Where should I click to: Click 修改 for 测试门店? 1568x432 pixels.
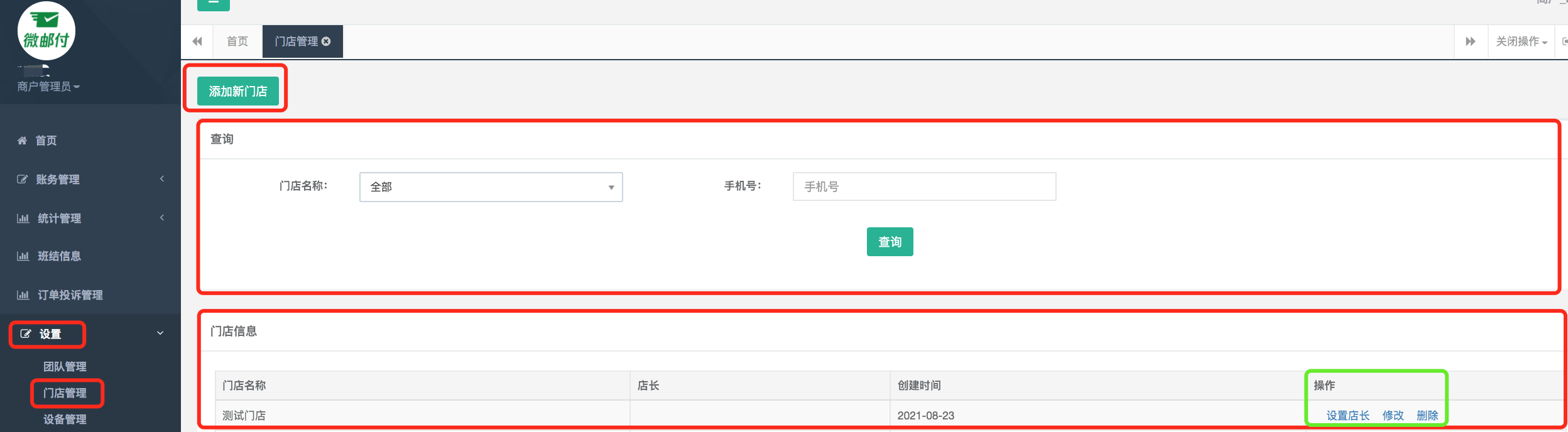click(x=1393, y=416)
